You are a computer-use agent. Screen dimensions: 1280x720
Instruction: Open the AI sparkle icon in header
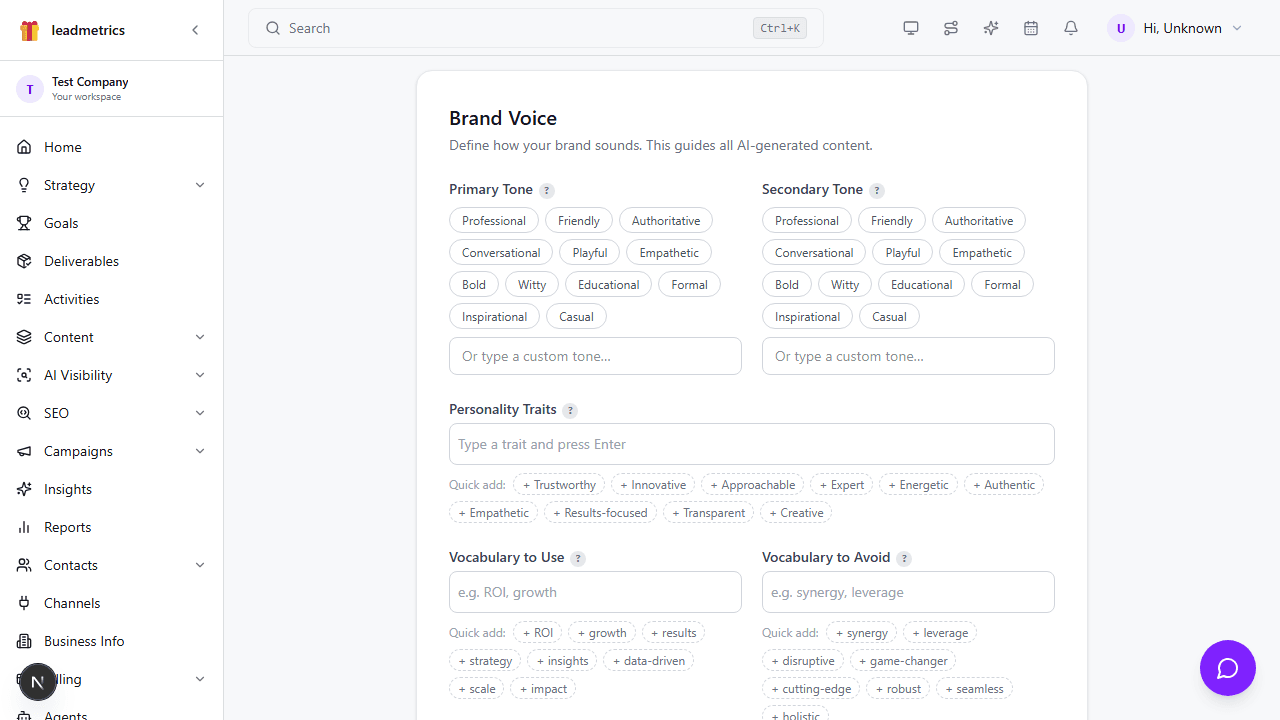click(x=991, y=28)
